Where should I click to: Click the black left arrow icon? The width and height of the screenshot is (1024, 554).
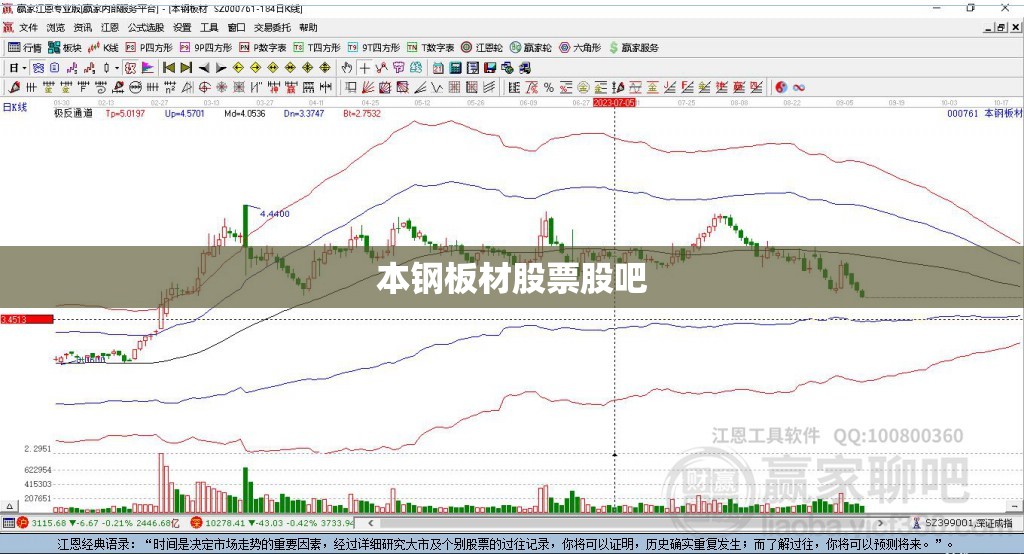[x=204, y=68]
